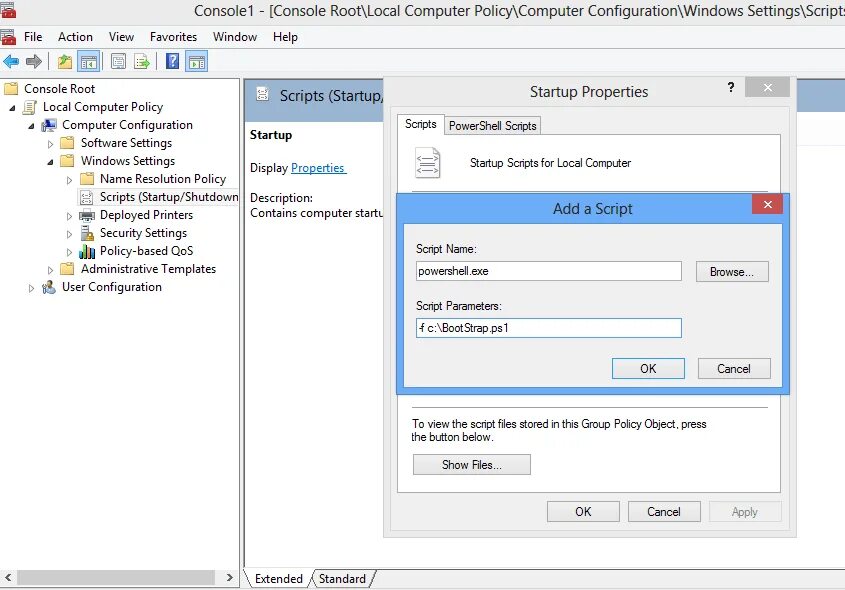Click the Forward arrow toolbar icon
The width and height of the screenshot is (845, 590).
coord(34,61)
